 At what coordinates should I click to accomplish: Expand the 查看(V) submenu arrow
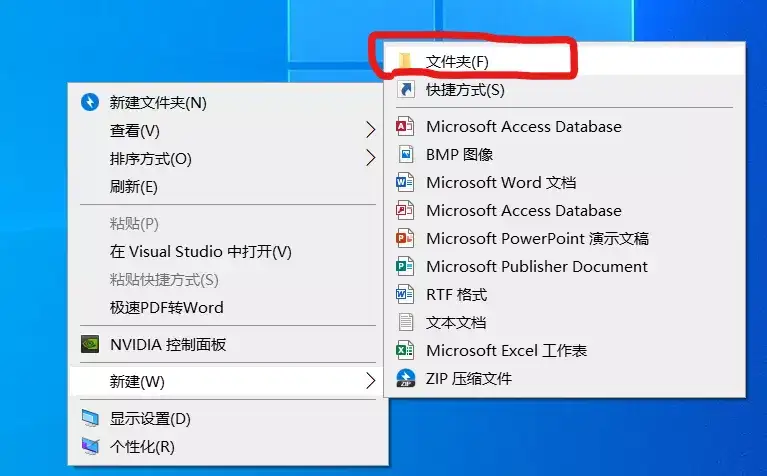tap(371, 130)
